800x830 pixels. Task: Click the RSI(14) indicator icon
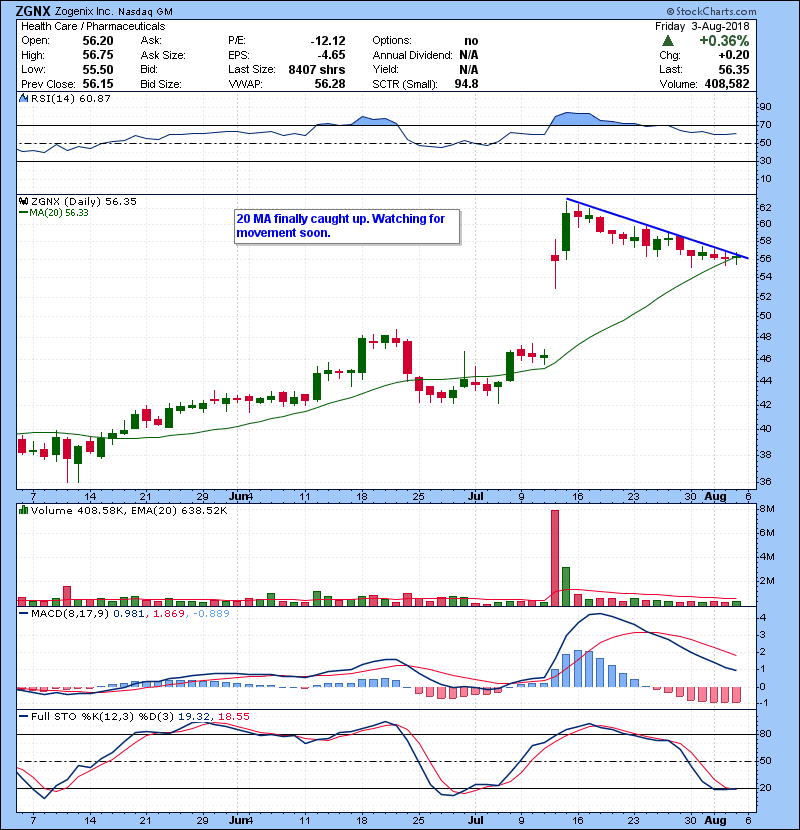click(x=23, y=98)
